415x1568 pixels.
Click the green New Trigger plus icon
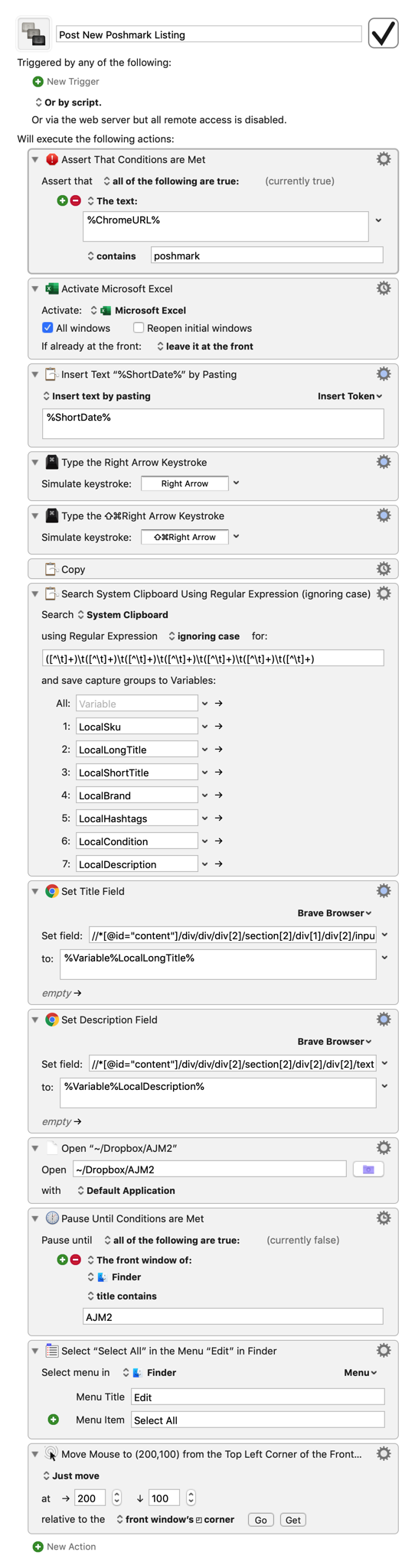click(38, 82)
